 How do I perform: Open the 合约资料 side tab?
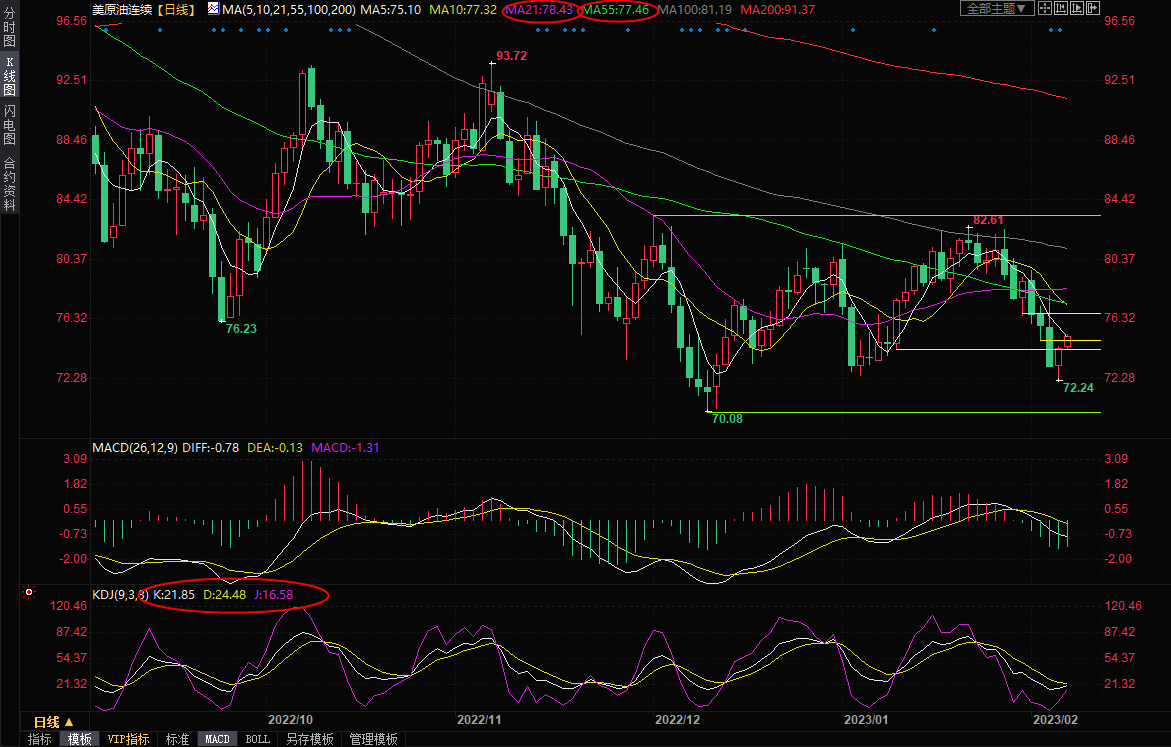pos(9,182)
